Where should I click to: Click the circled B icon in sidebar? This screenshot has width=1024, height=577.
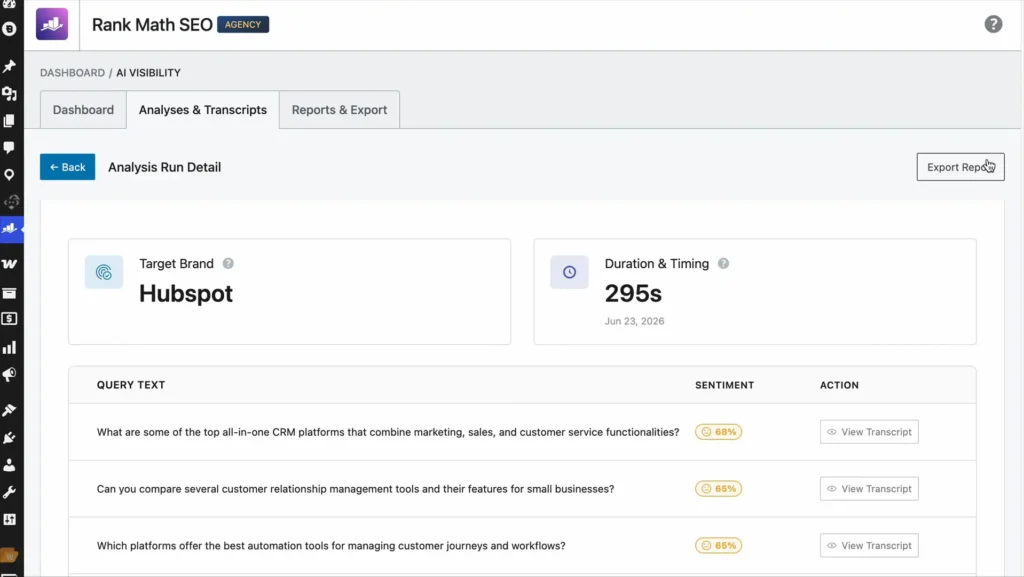(9, 29)
